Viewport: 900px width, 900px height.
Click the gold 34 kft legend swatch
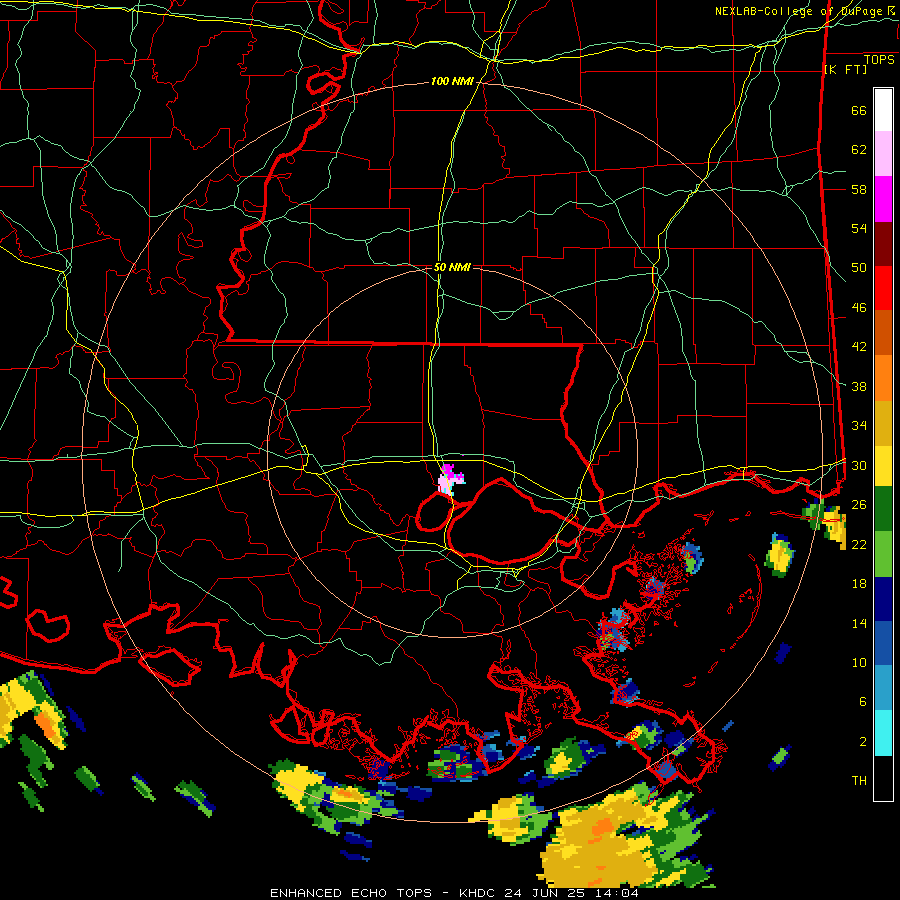[883, 423]
